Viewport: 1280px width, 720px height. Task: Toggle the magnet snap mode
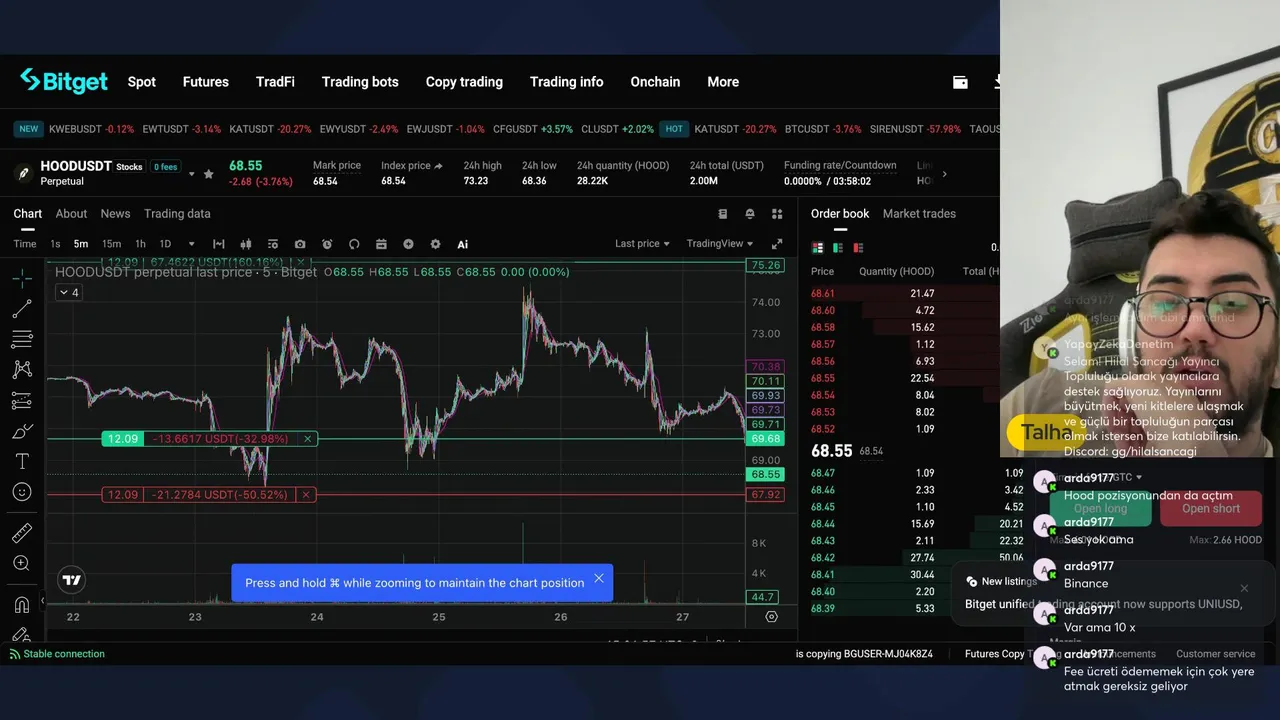pyautogui.click(x=22, y=604)
